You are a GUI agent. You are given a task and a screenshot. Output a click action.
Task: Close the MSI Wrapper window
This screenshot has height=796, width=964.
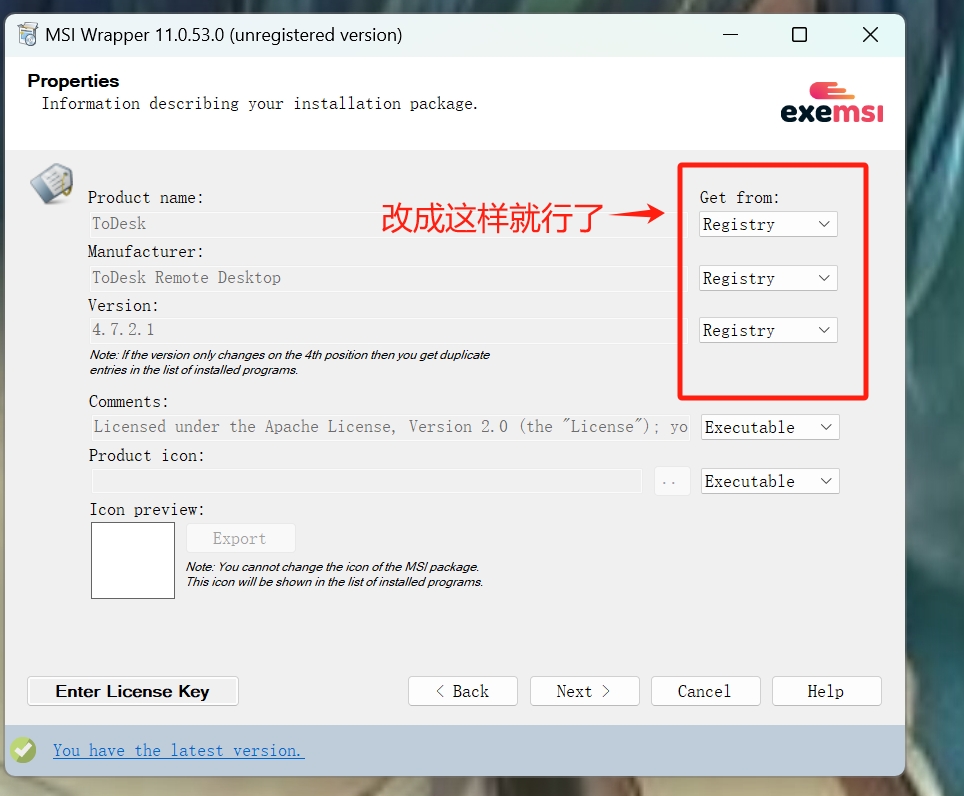(870, 35)
